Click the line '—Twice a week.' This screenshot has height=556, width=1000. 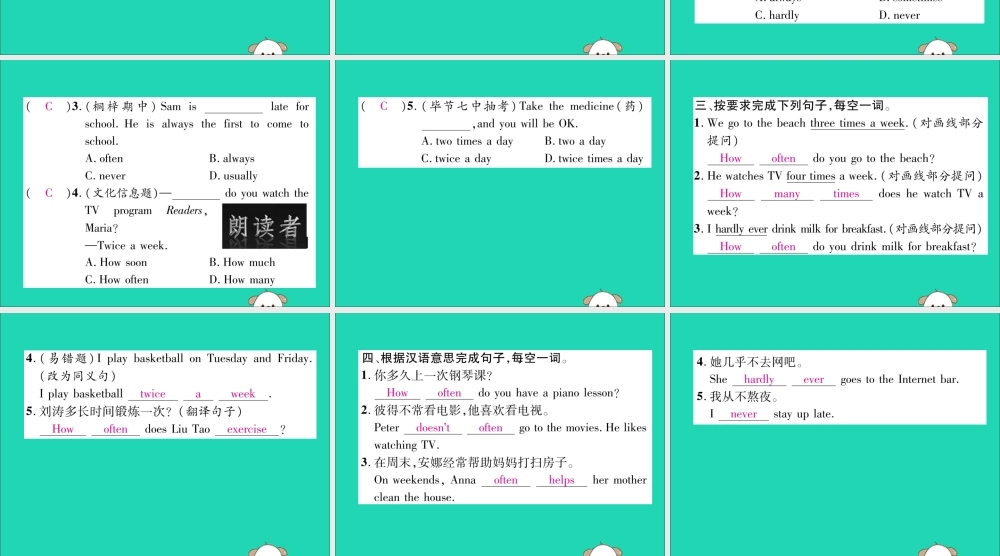click(x=126, y=245)
